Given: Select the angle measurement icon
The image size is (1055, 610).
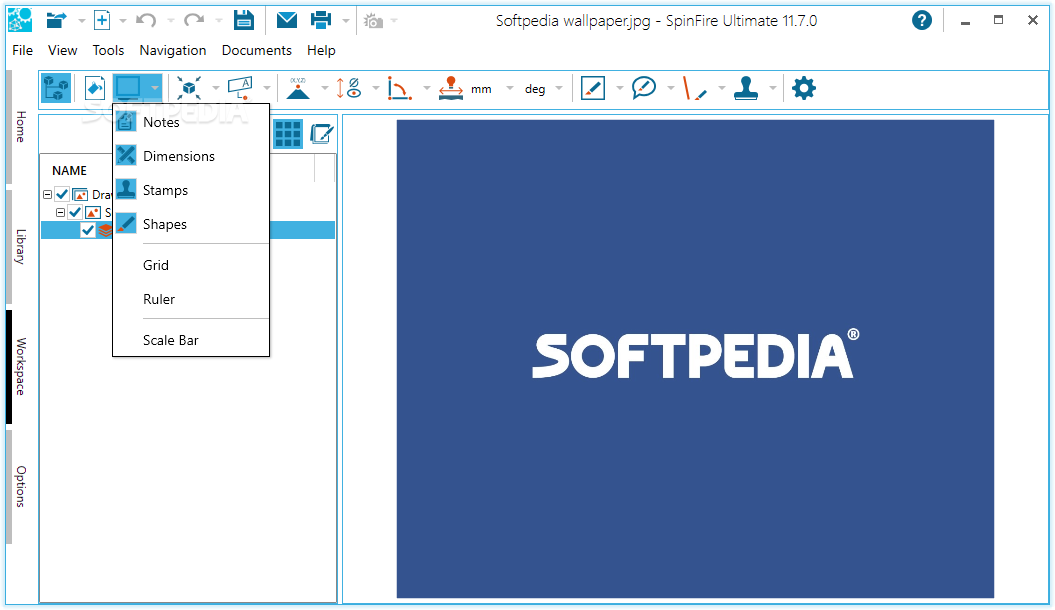Looking at the screenshot, I should [399, 88].
